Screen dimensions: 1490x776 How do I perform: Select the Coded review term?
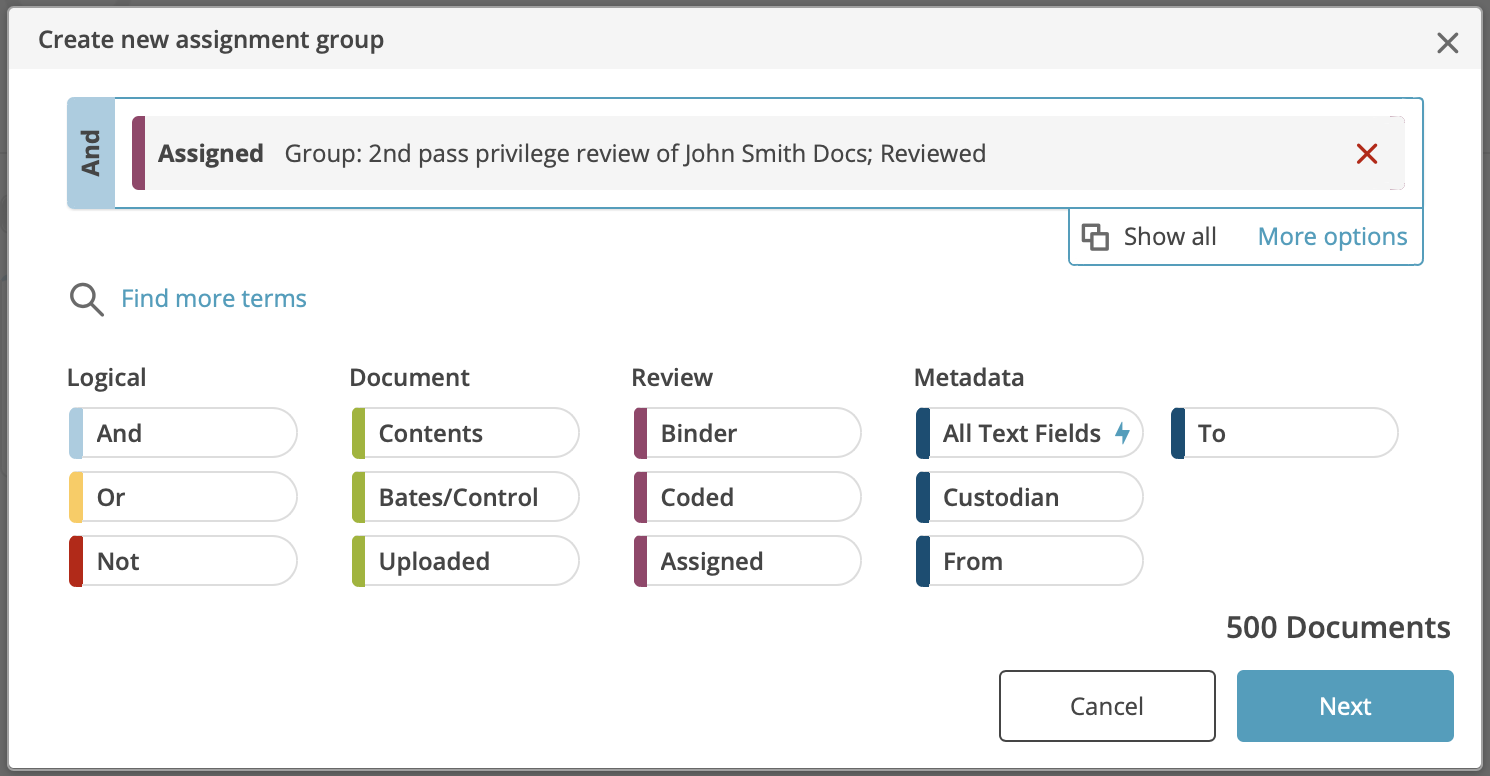coord(746,496)
